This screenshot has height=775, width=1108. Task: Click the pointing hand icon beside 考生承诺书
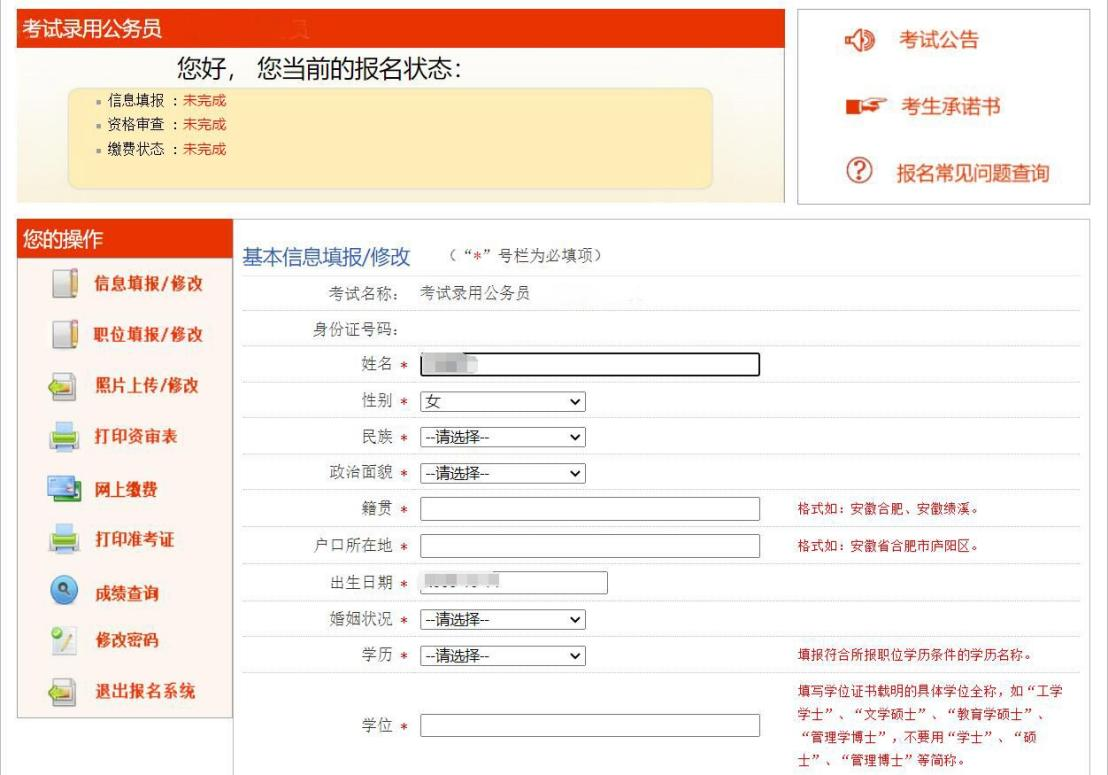click(x=866, y=106)
